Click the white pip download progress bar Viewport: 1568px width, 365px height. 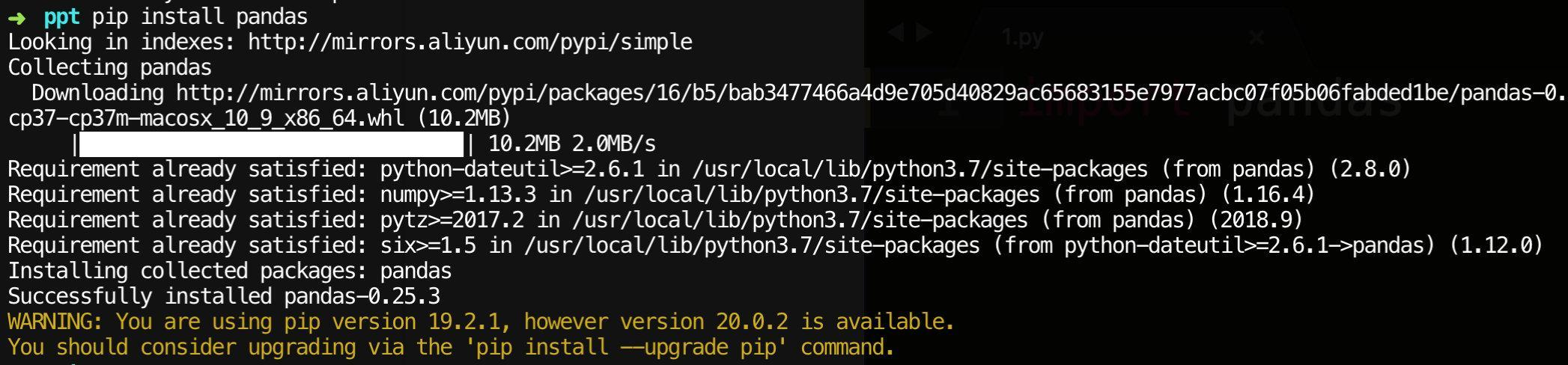click(x=271, y=144)
